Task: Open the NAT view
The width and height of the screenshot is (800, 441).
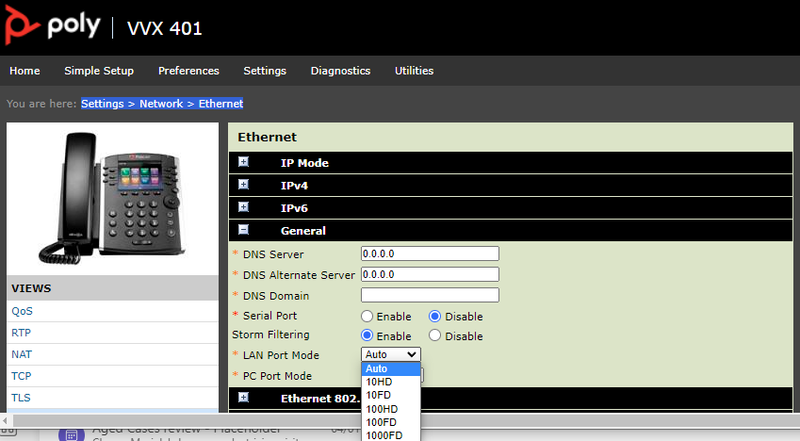Action: tap(21, 354)
